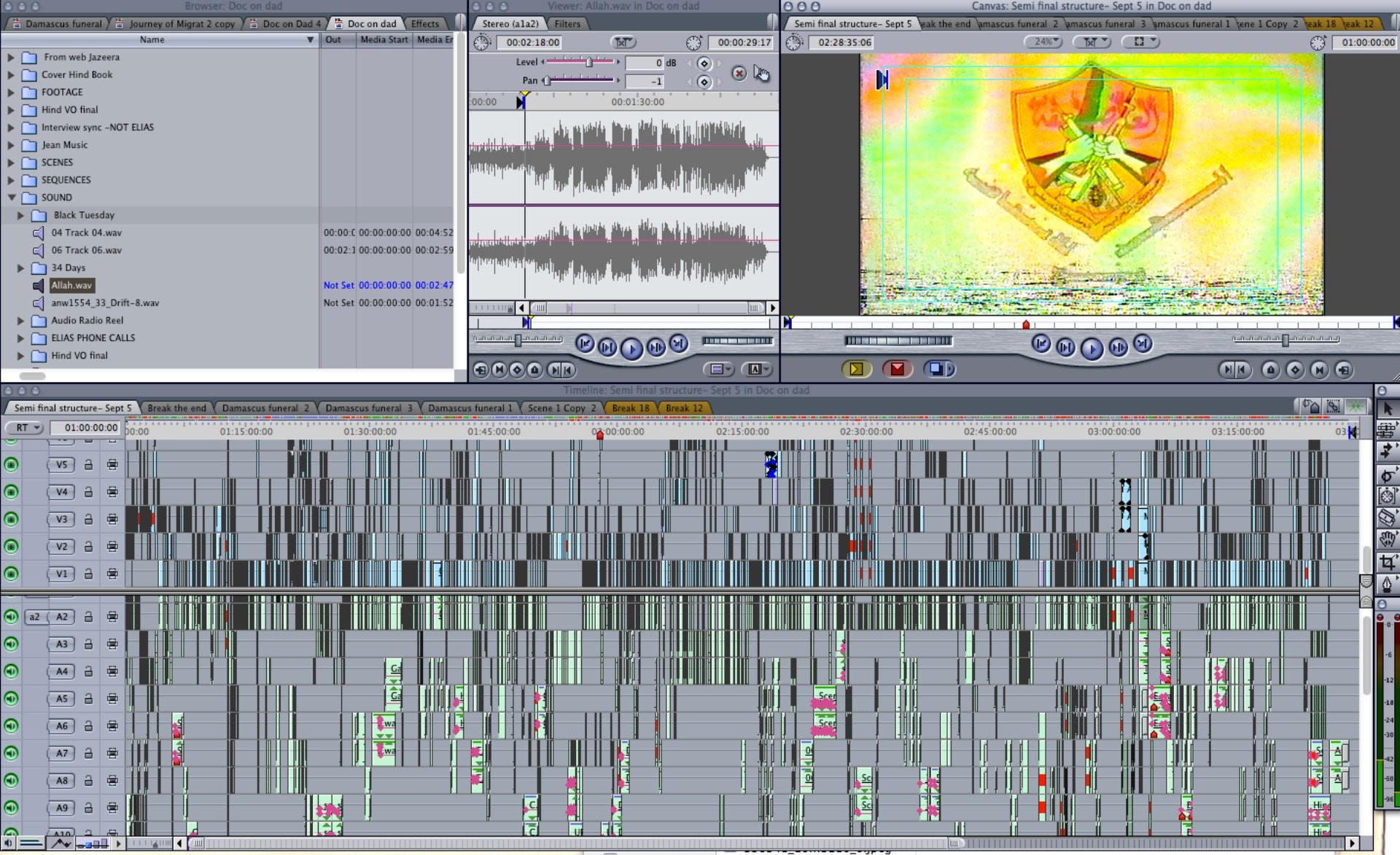Switch to Filters tab in Viewer
The height and width of the screenshot is (855, 1400).
[567, 24]
